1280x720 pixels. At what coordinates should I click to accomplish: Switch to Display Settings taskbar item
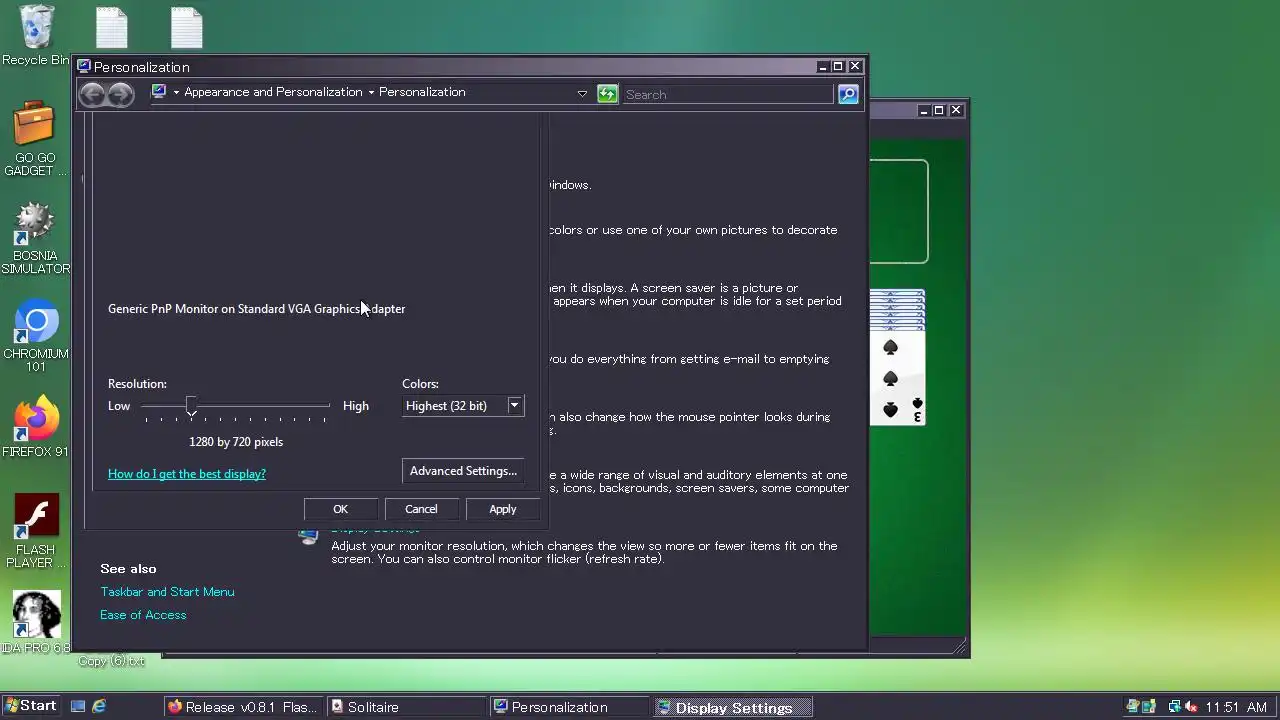[x=732, y=707]
